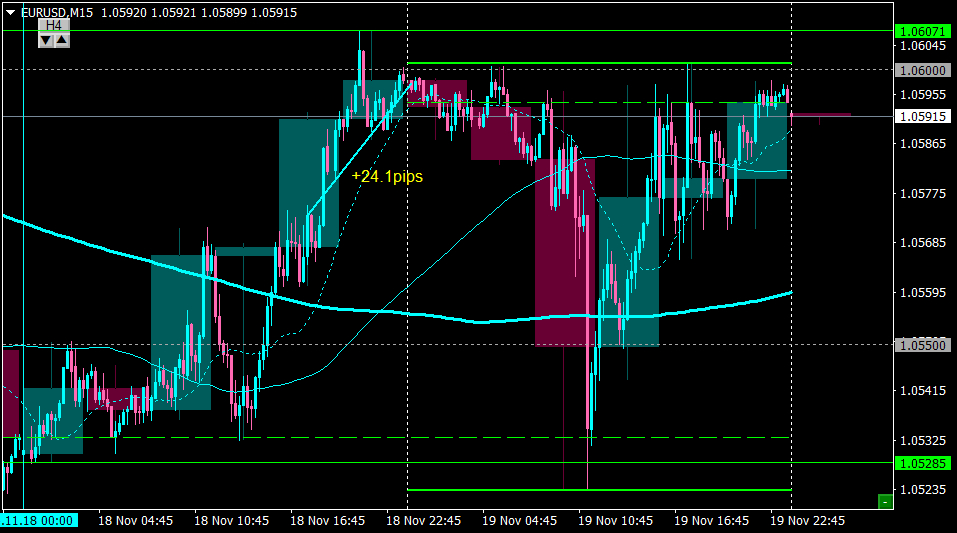This screenshot has width=957, height=533.
Task: Click the 18 Nov 22:45 time label
Action: pyautogui.click(x=424, y=521)
